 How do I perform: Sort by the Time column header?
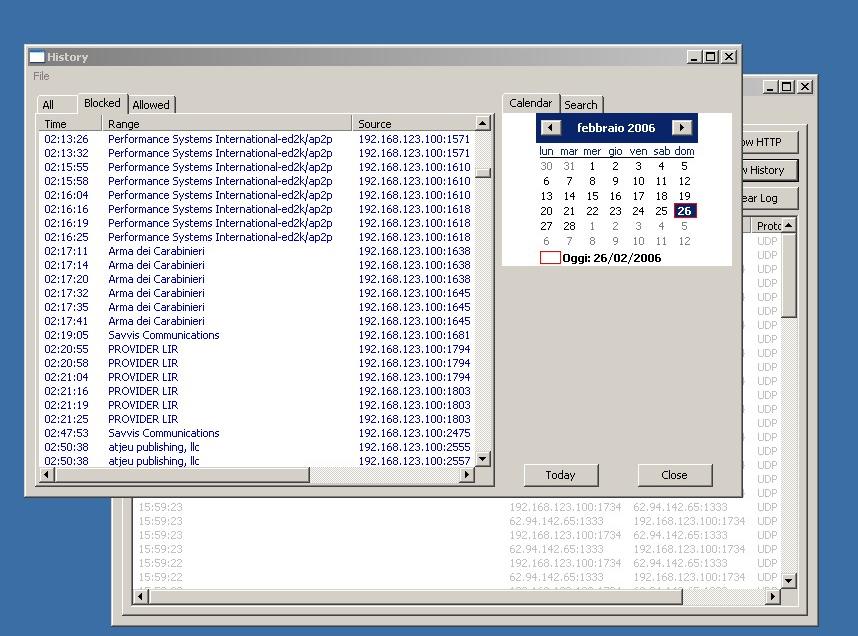pyautogui.click(x=56, y=124)
